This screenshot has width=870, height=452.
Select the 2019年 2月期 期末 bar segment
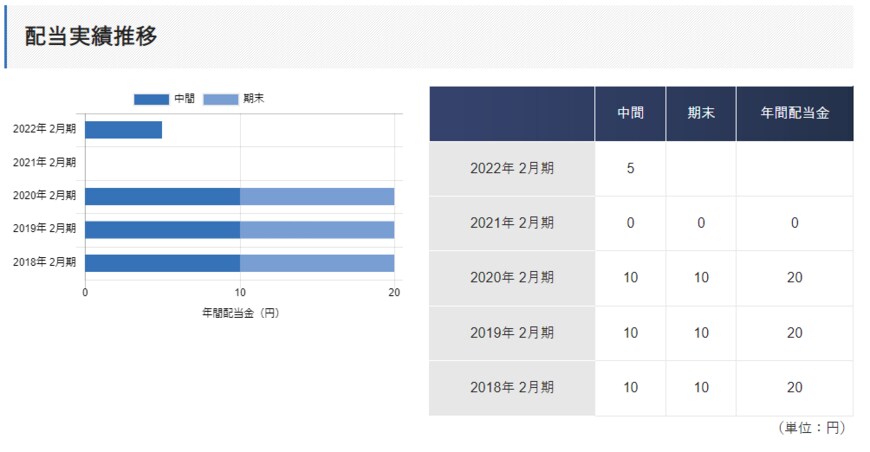tap(317, 229)
